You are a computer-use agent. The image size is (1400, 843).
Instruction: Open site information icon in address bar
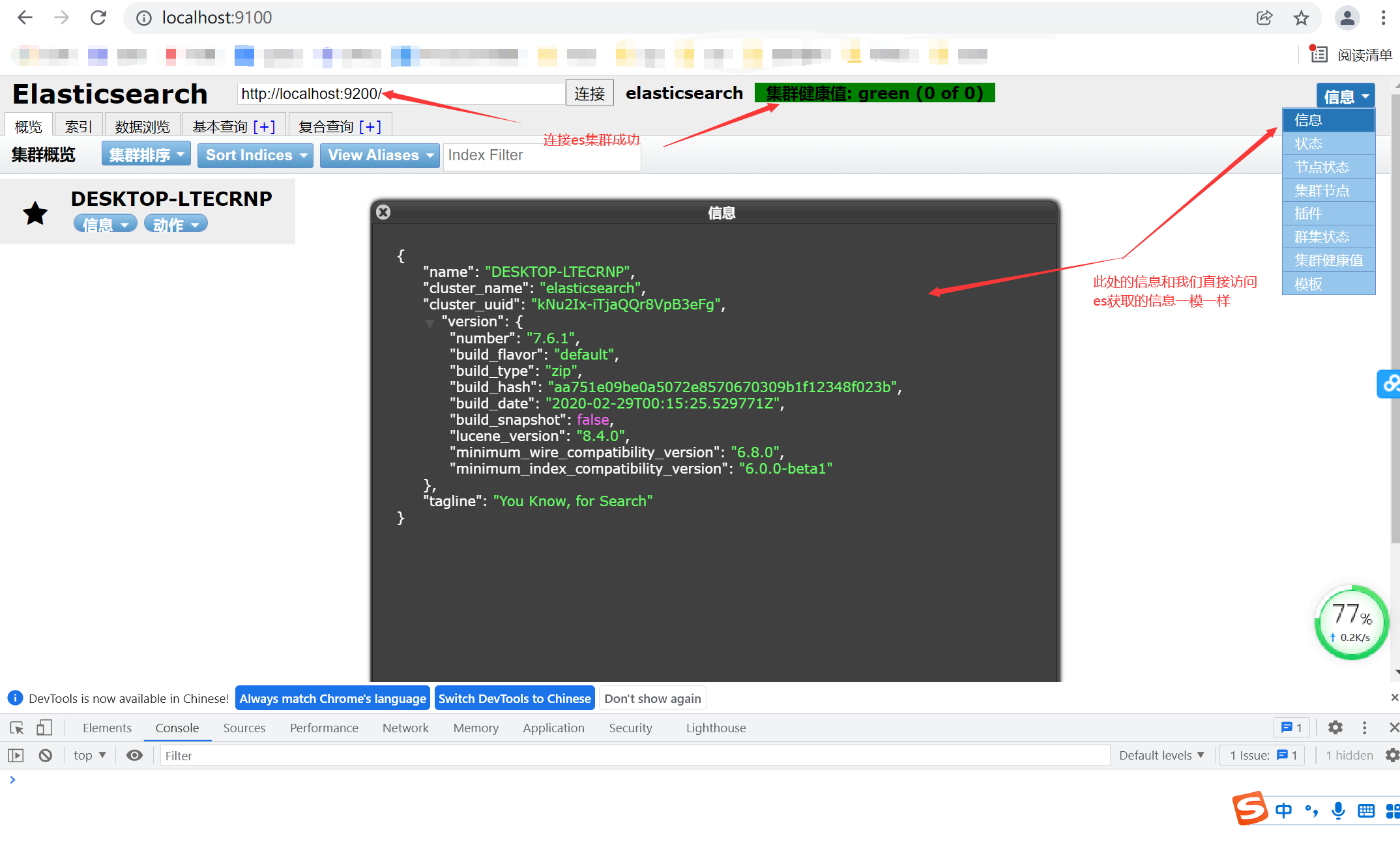pos(143,18)
